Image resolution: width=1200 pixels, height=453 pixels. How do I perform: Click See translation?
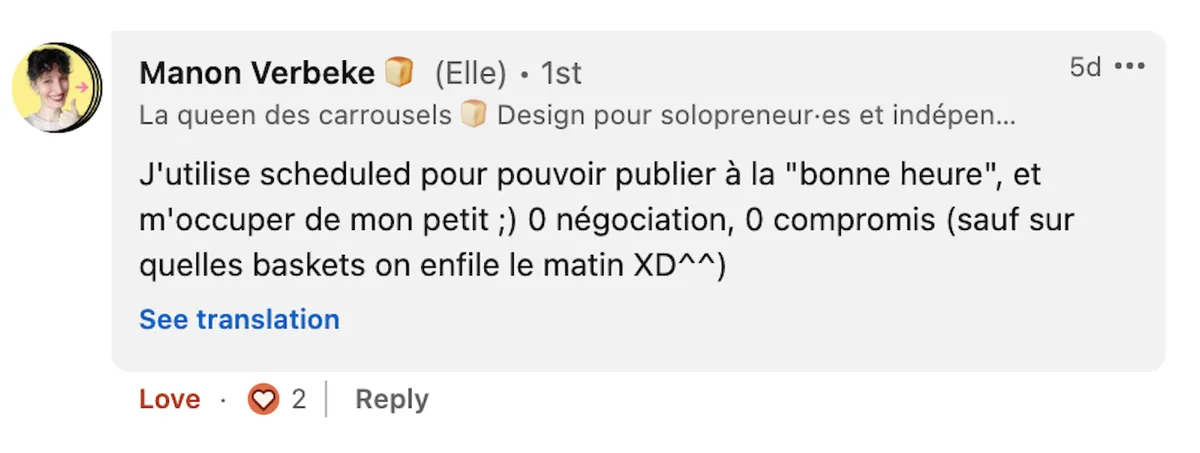tap(239, 320)
